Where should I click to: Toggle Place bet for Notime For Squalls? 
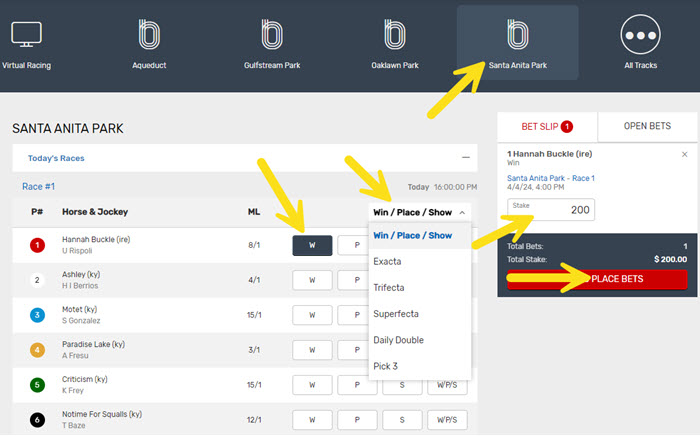click(357, 419)
